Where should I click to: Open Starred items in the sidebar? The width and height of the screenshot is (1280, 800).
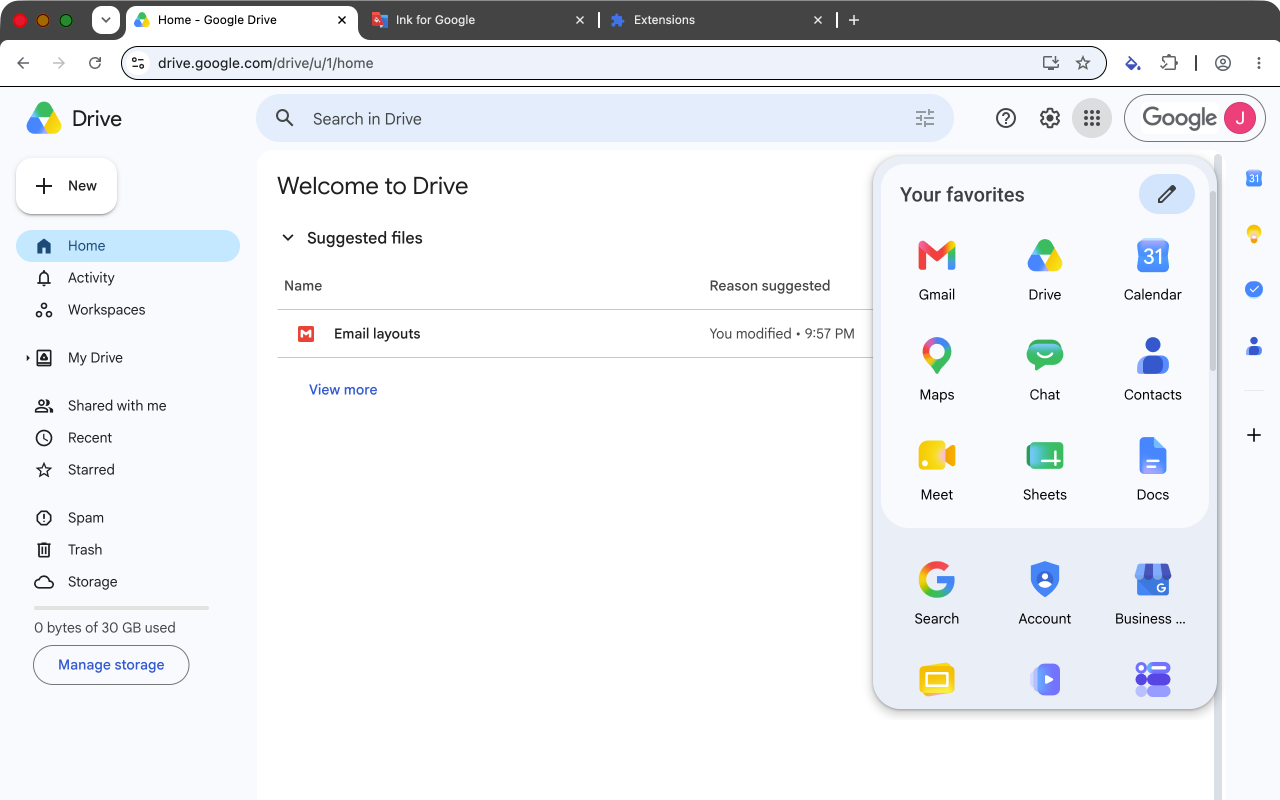click(x=128, y=470)
